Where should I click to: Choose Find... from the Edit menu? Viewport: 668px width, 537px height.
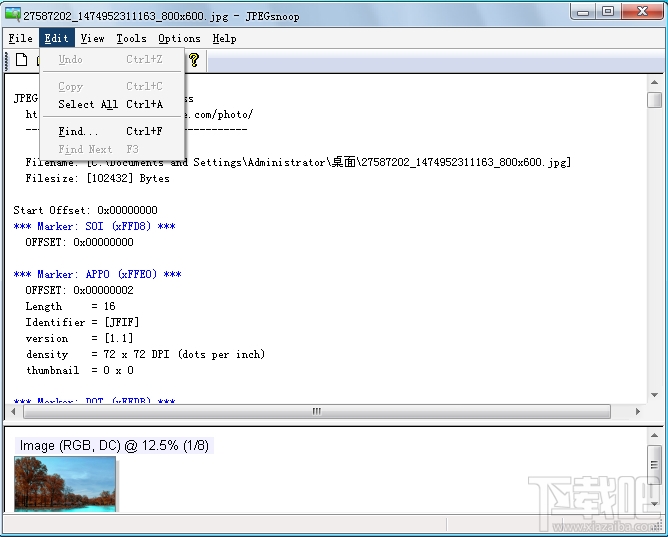tap(112, 131)
